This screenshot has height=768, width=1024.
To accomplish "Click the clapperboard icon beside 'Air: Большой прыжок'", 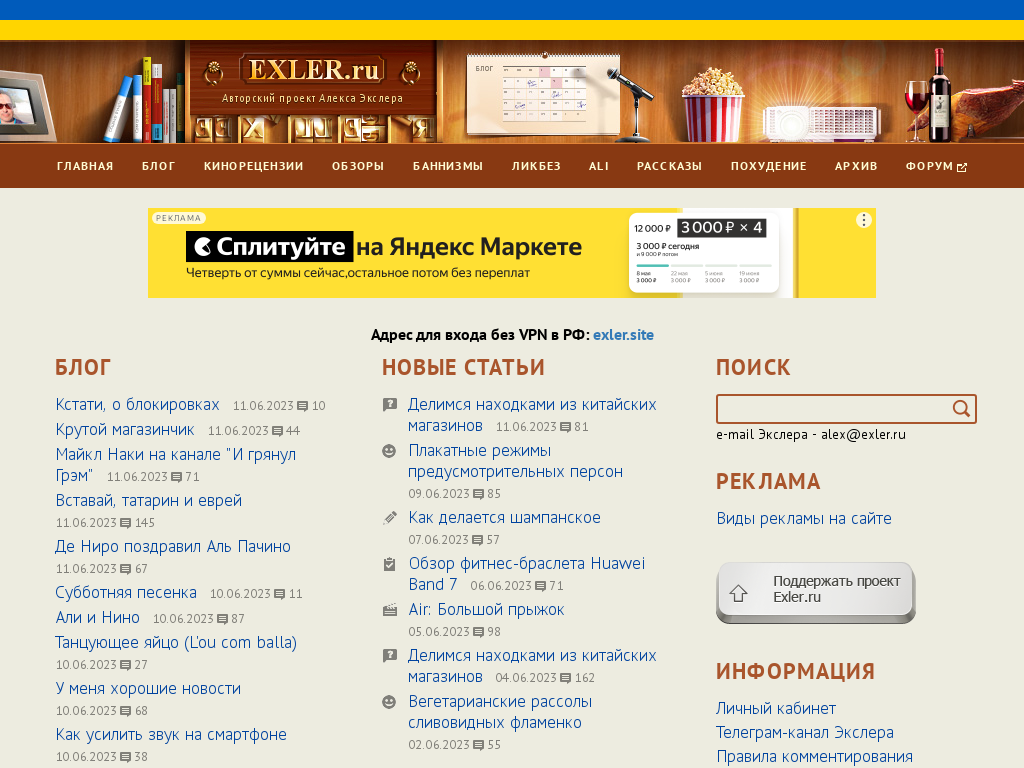I will tap(389, 610).
